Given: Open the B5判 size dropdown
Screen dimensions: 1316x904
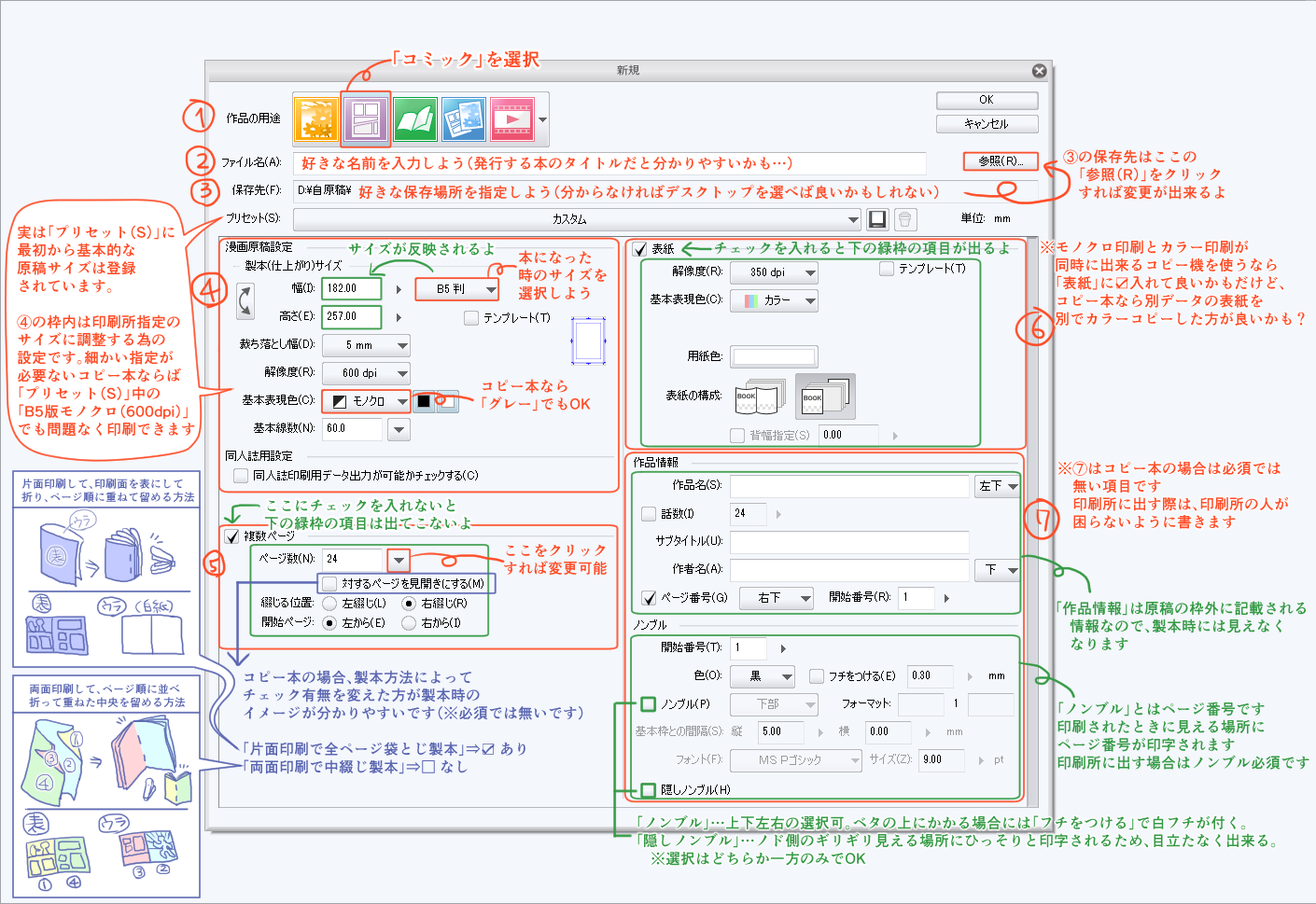Looking at the screenshot, I should pyautogui.click(x=457, y=289).
